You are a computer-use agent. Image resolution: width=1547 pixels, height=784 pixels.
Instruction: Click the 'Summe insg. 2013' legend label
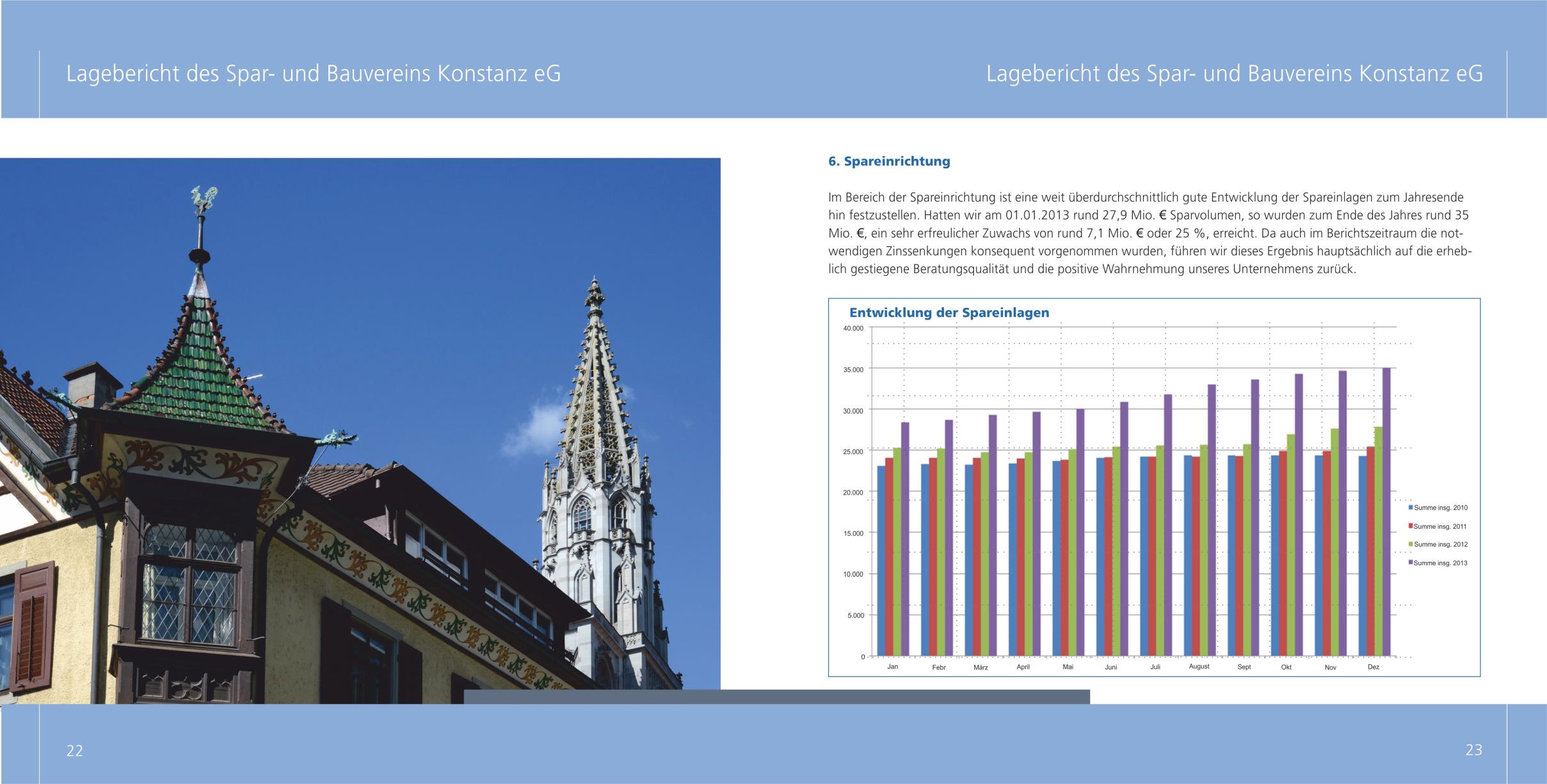(x=1441, y=563)
